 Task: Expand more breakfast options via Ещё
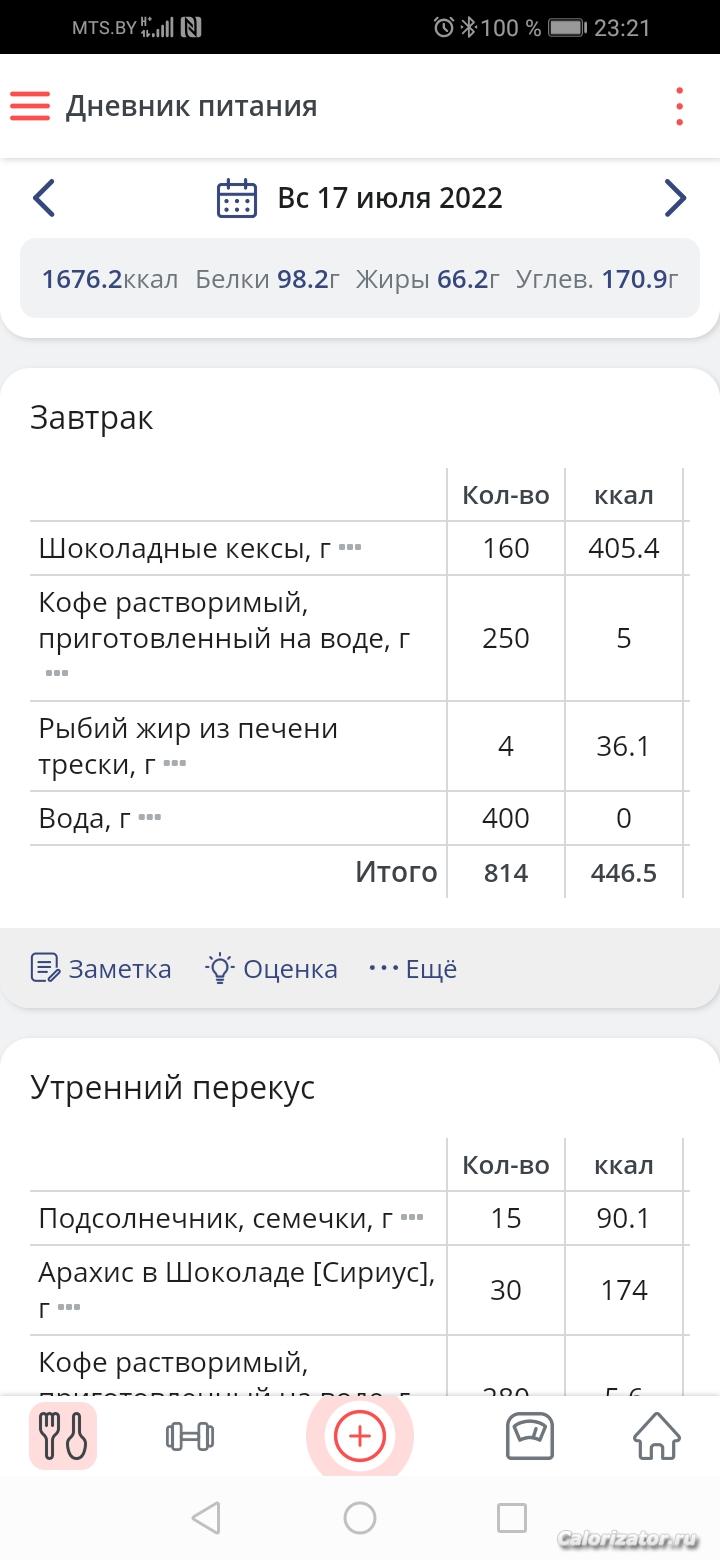413,968
